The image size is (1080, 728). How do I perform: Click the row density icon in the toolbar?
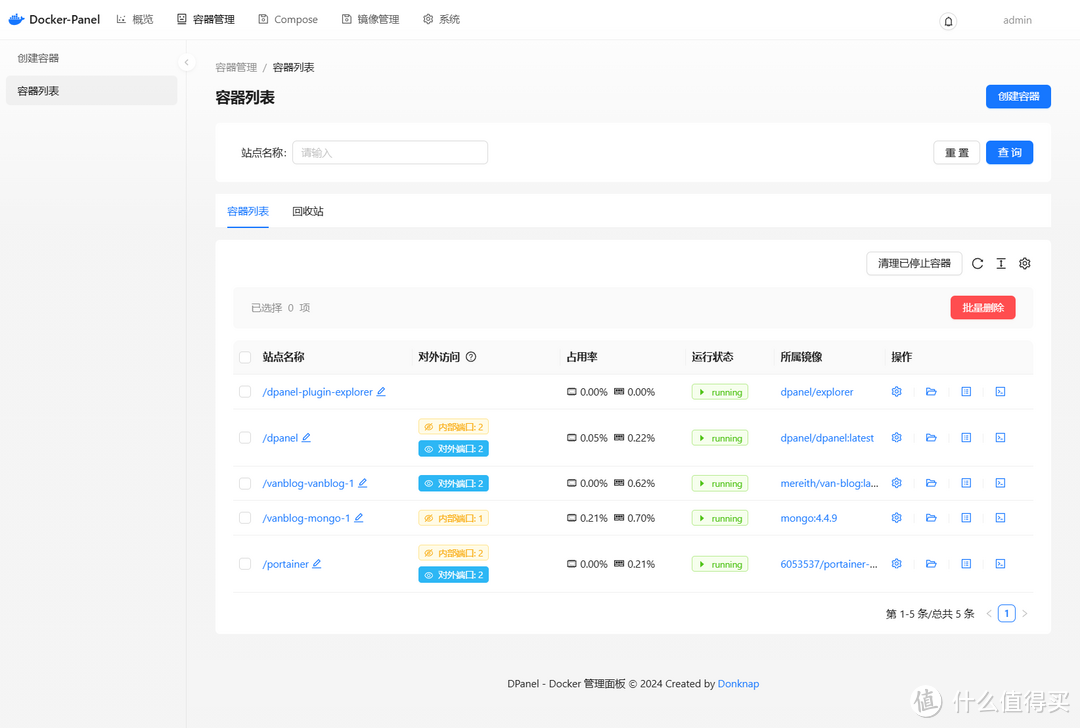[x=1001, y=263]
